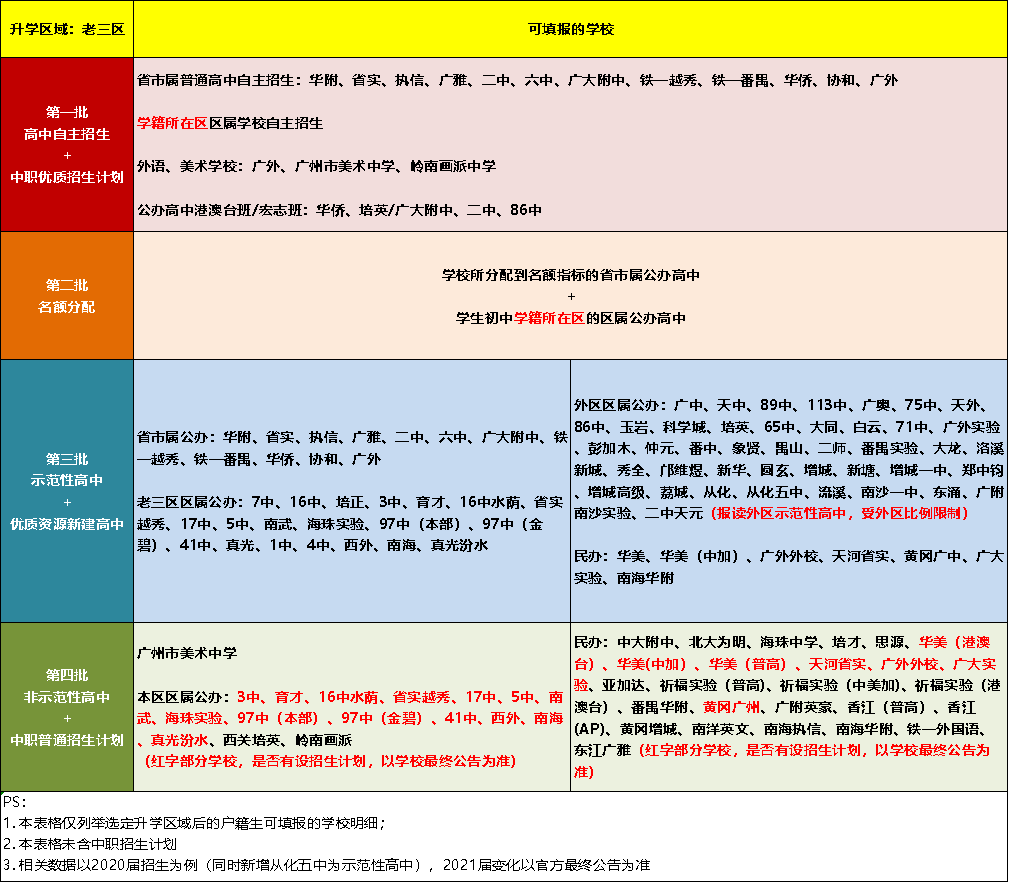Click the '公办高中港澳台班/宏志班' line
1010x882 pixels.
339,210
